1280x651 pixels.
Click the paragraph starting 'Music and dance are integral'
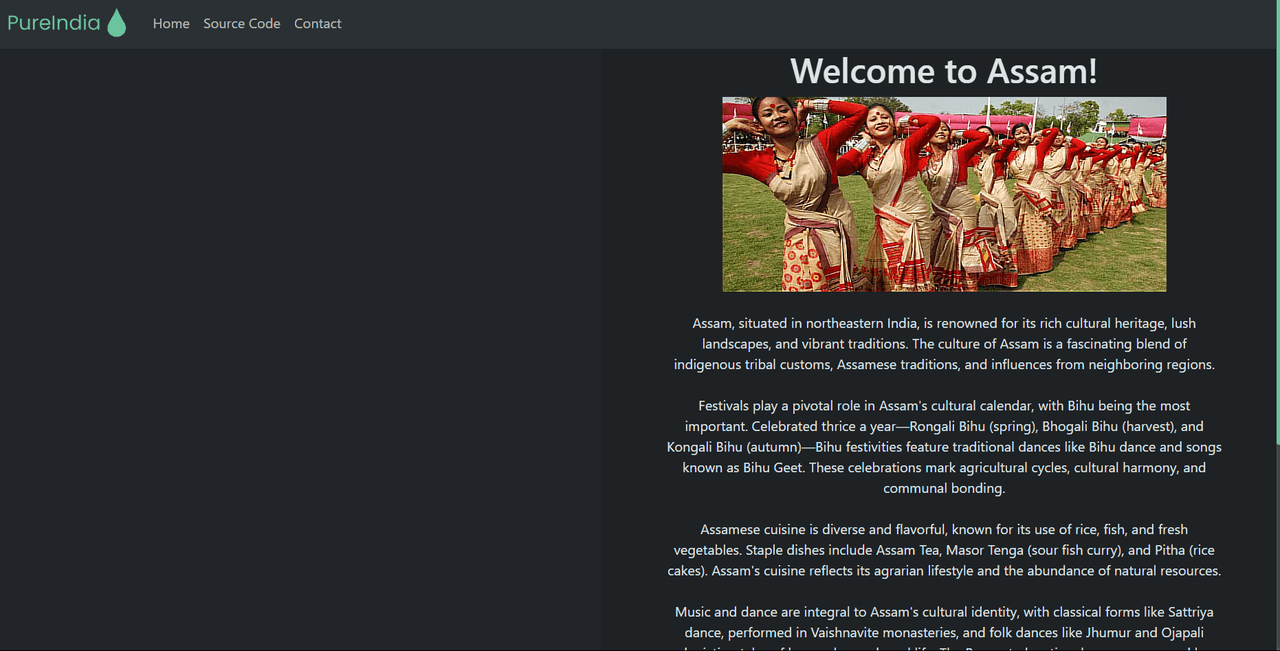[x=943, y=622]
